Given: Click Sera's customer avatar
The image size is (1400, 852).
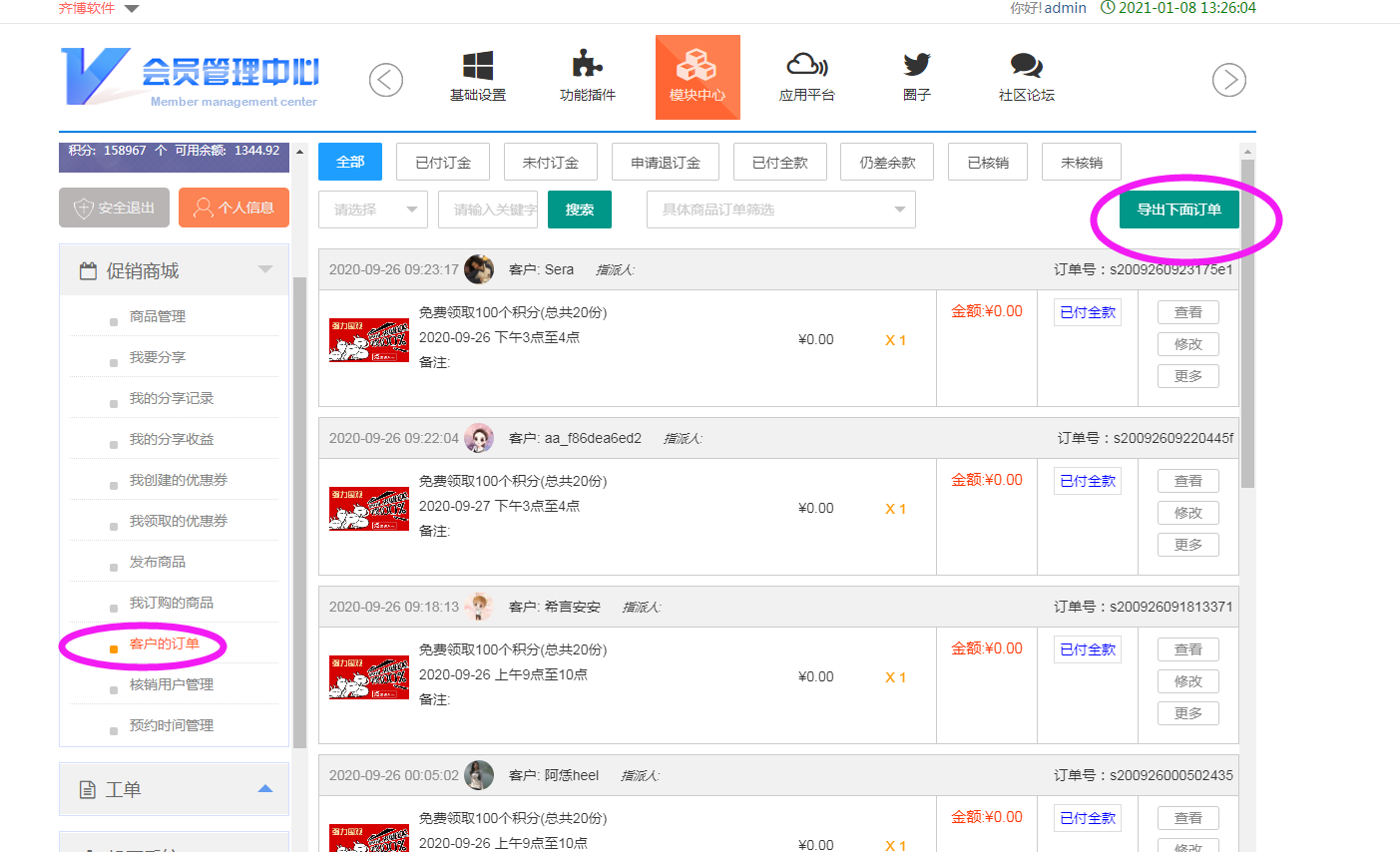Looking at the screenshot, I should (x=479, y=269).
